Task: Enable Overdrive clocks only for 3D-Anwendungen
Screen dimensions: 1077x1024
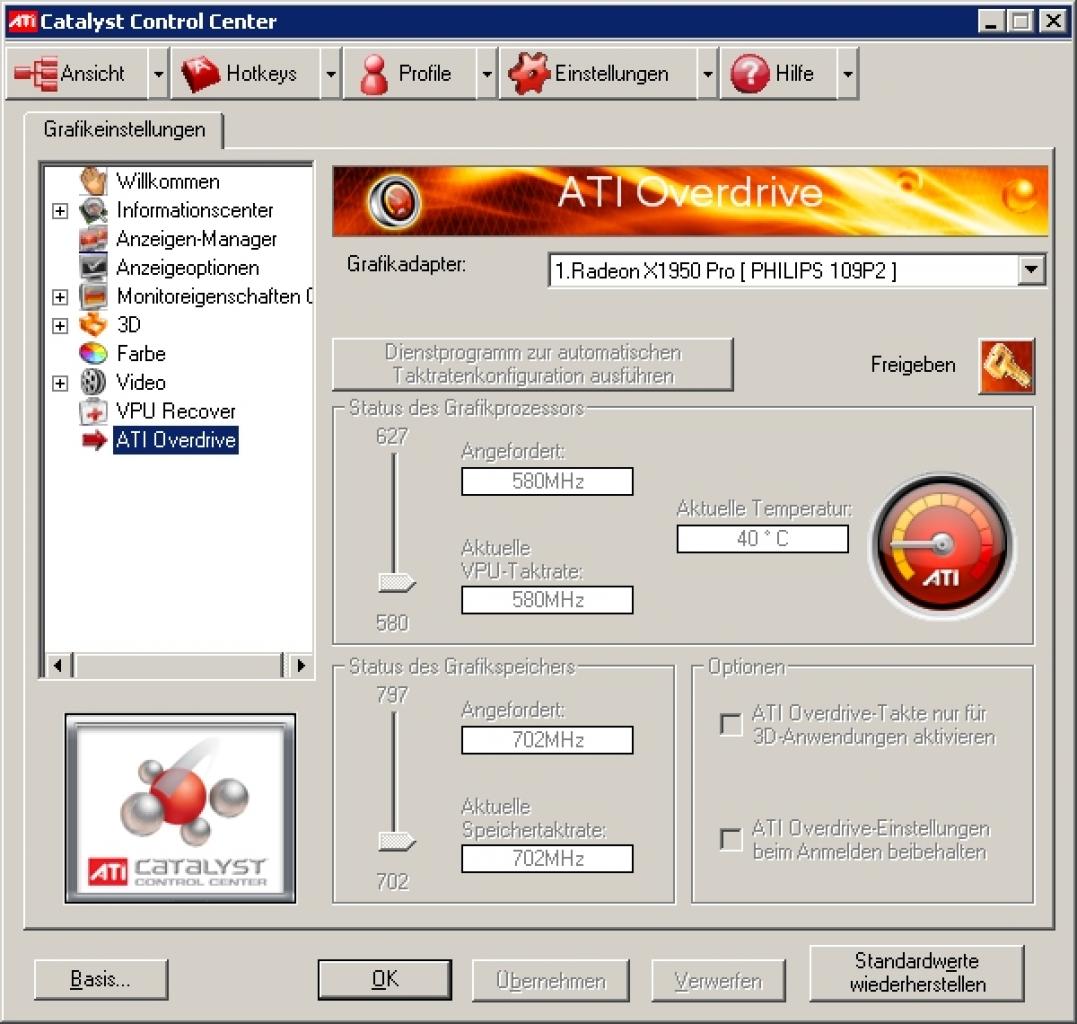Action: (x=731, y=725)
